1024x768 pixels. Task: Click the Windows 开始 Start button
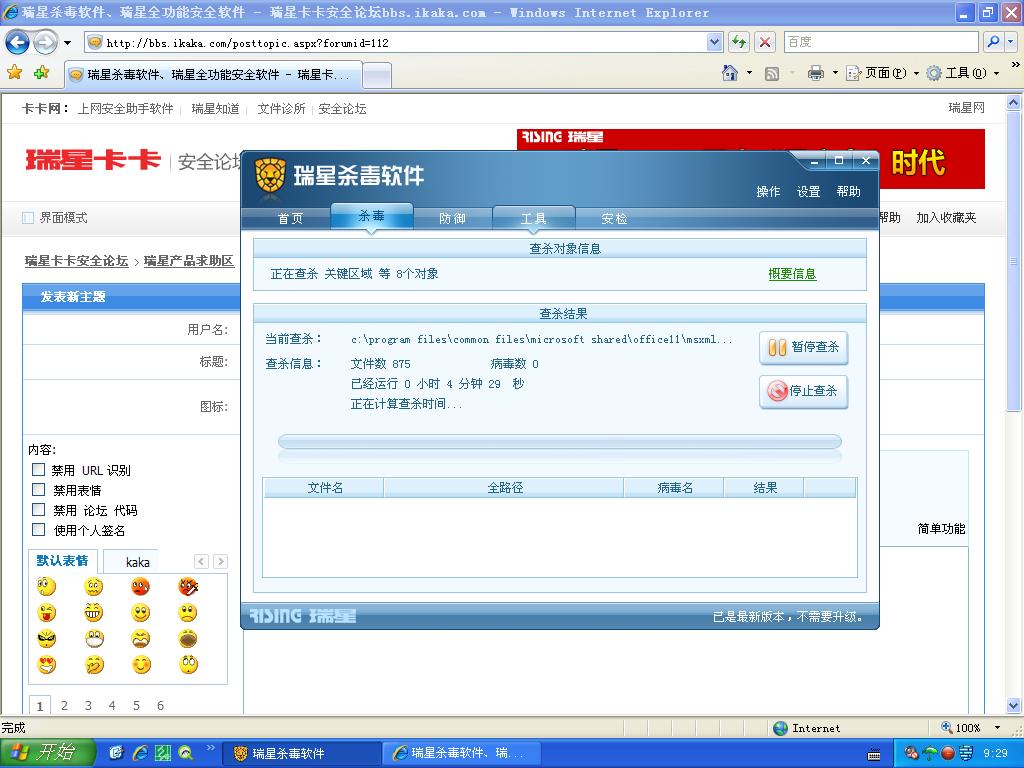(48, 753)
